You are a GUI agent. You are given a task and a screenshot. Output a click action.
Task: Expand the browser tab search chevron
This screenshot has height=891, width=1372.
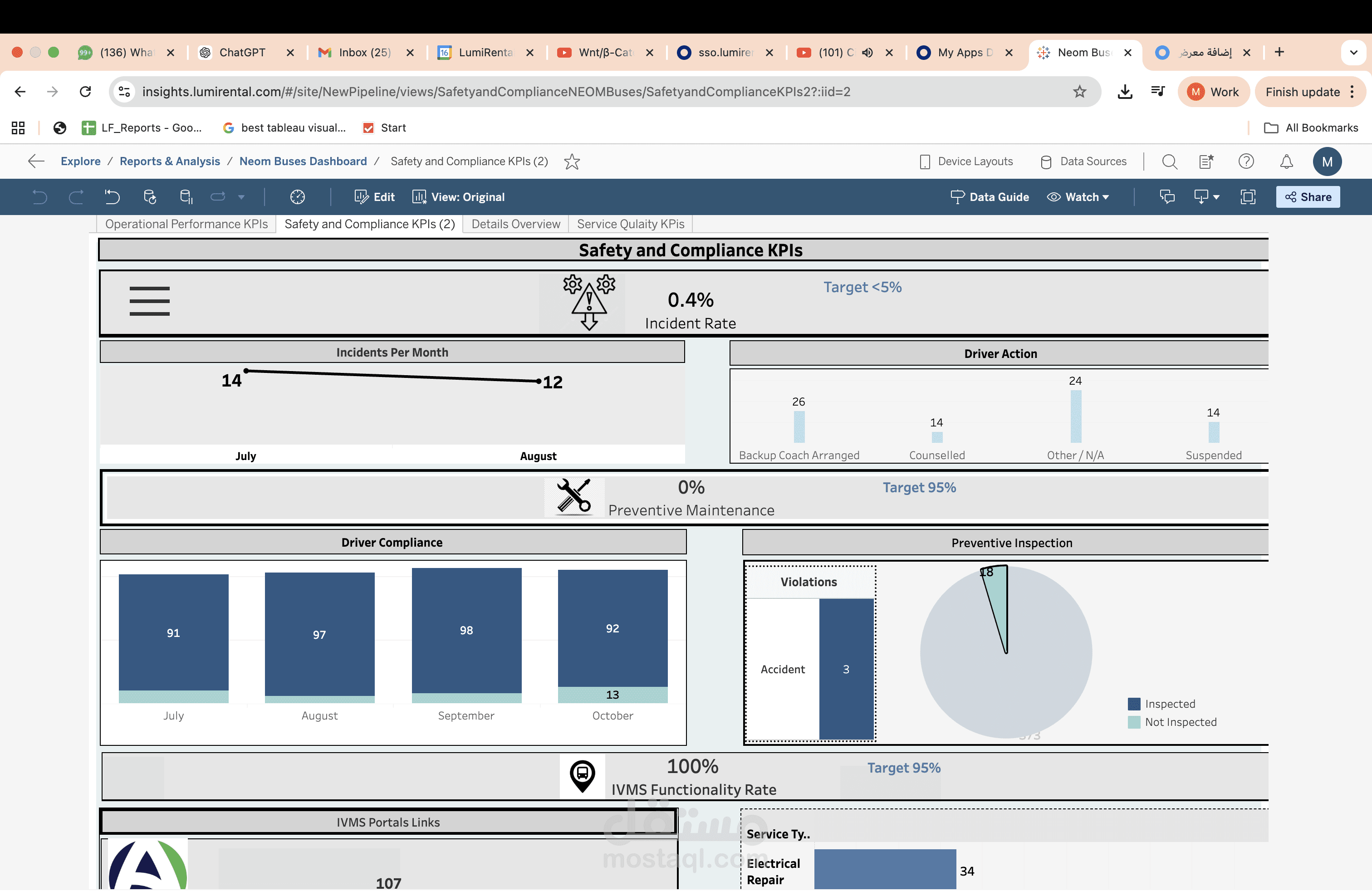[1353, 53]
